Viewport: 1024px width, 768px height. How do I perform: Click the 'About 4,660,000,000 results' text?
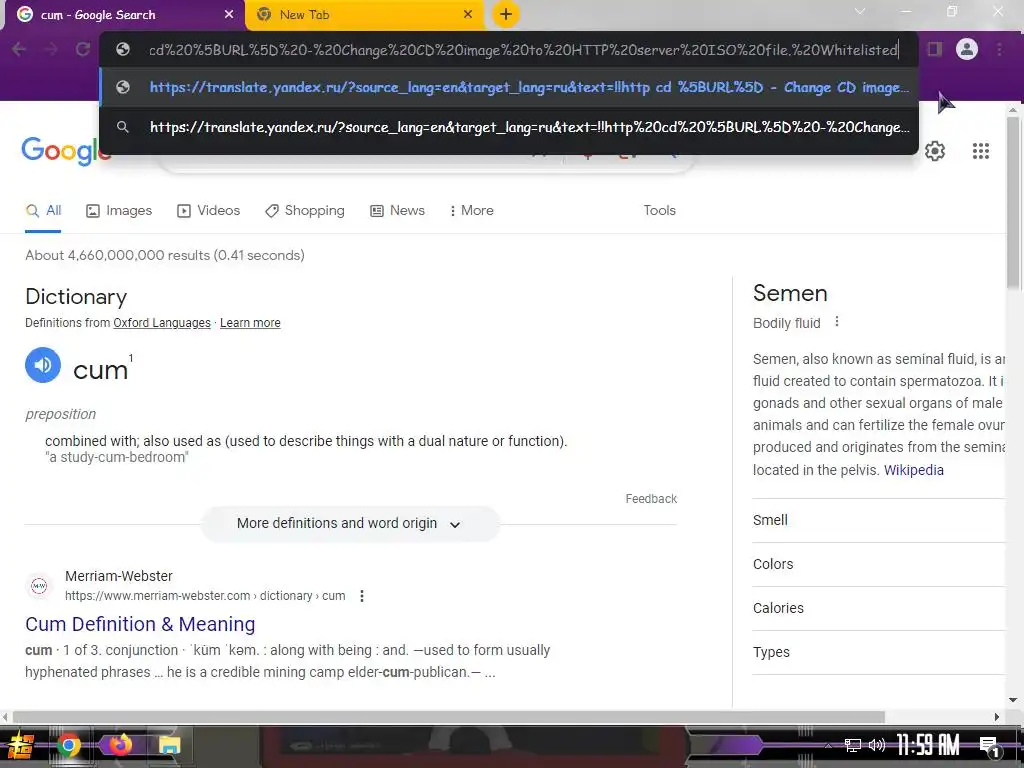[x=165, y=255]
